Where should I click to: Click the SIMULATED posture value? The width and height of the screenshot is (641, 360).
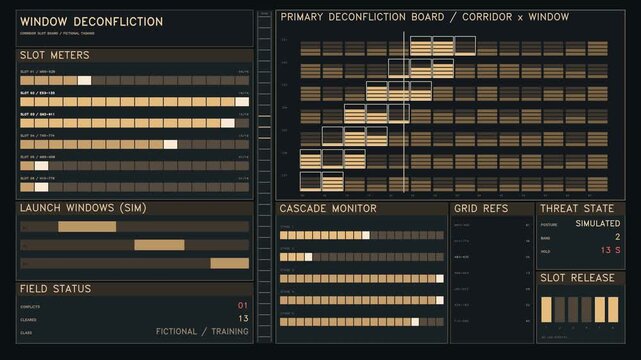tap(598, 224)
